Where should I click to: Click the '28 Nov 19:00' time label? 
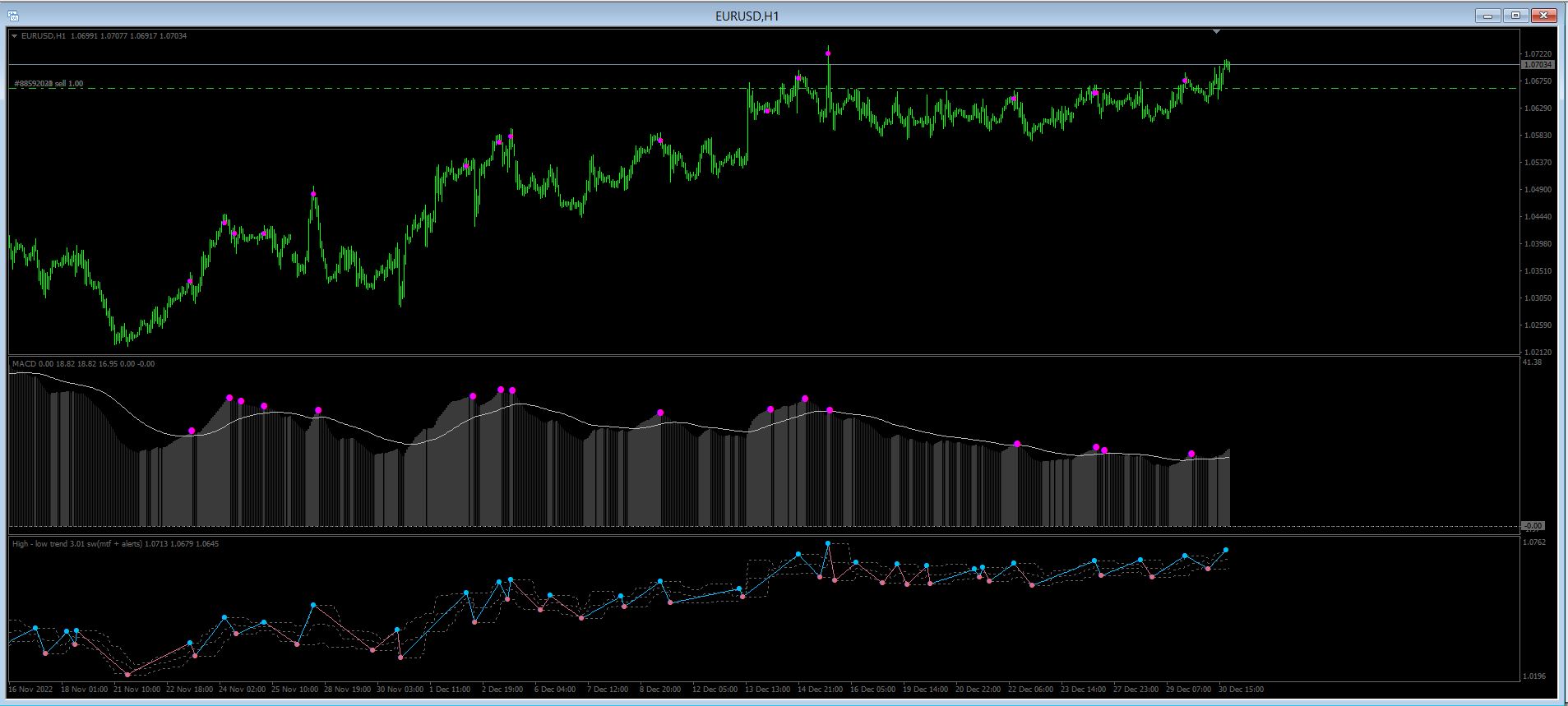[348, 690]
